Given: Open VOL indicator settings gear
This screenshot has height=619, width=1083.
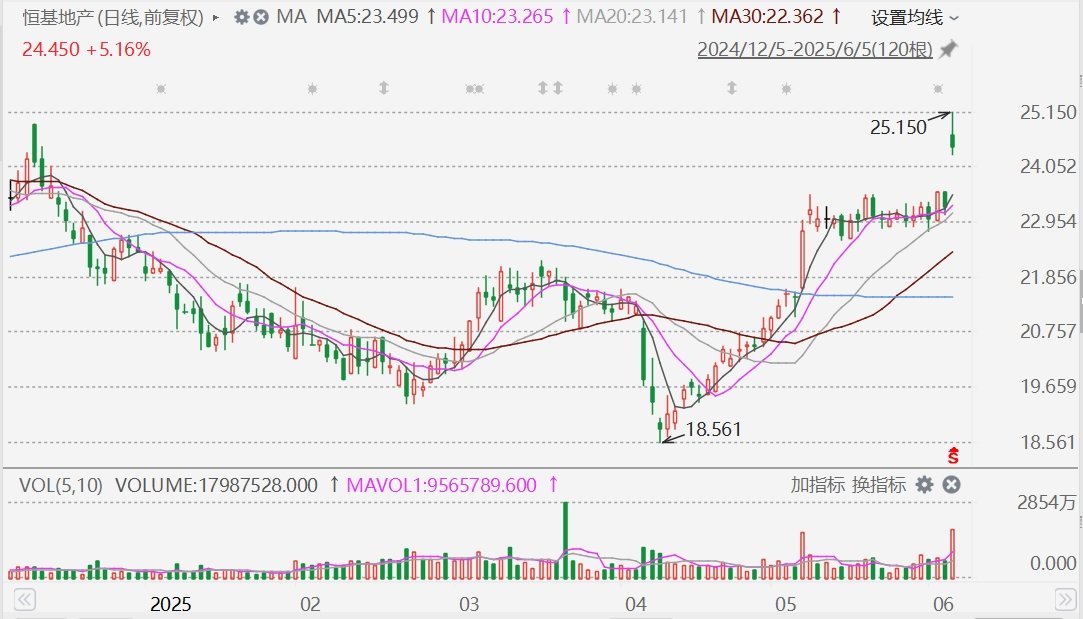Looking at the screenshot, I should point(924,485).
